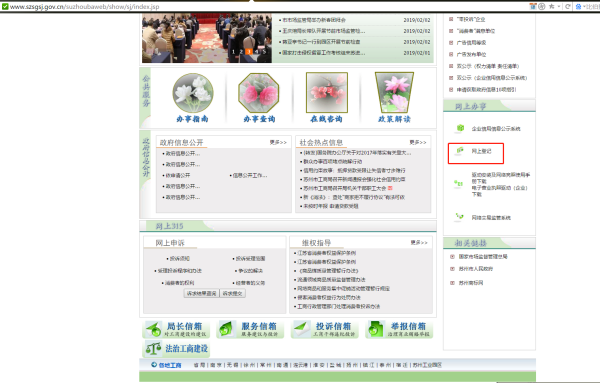Open the 企业信用信息公示系统 link
600x383 pixels.
point(496,129)
